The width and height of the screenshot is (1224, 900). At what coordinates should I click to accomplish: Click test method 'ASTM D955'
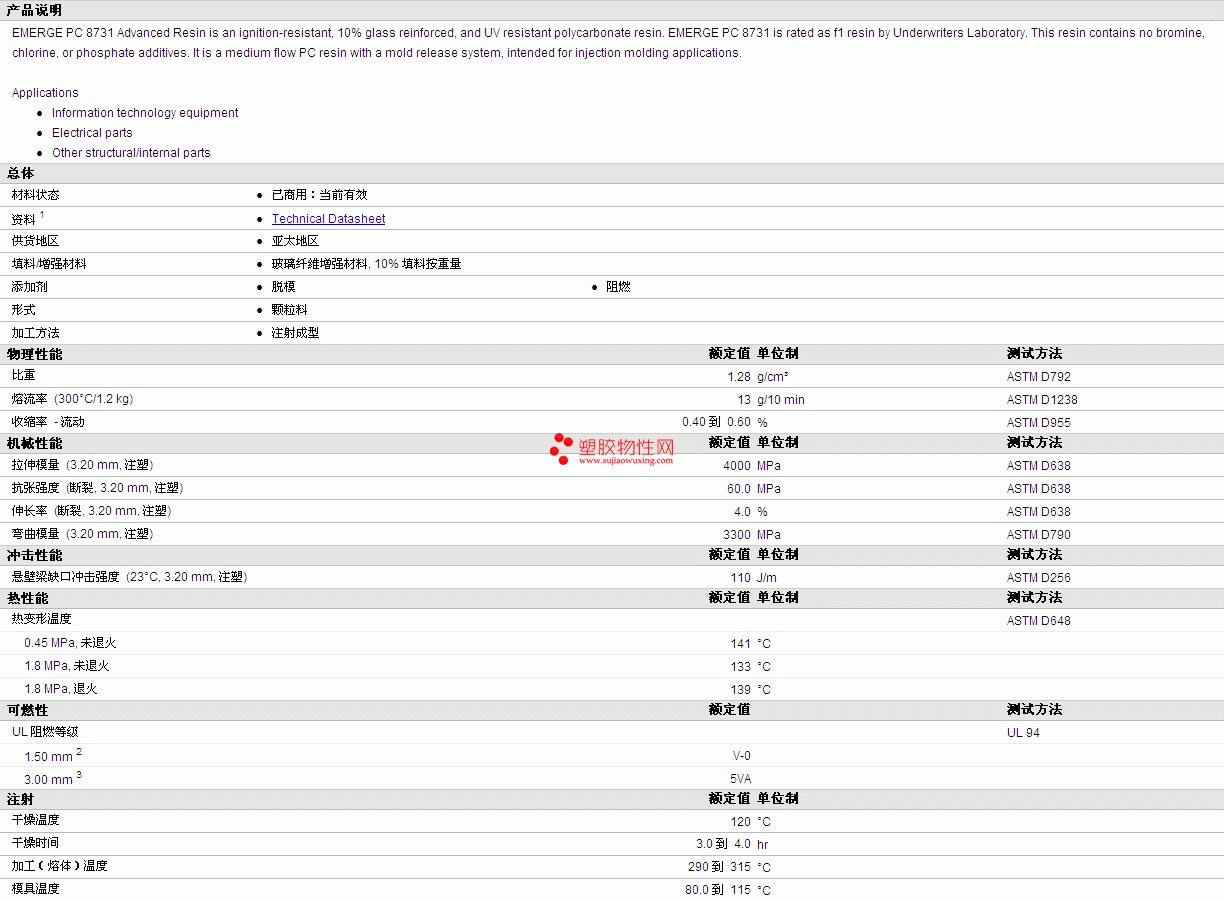[x=1038, y=423]
